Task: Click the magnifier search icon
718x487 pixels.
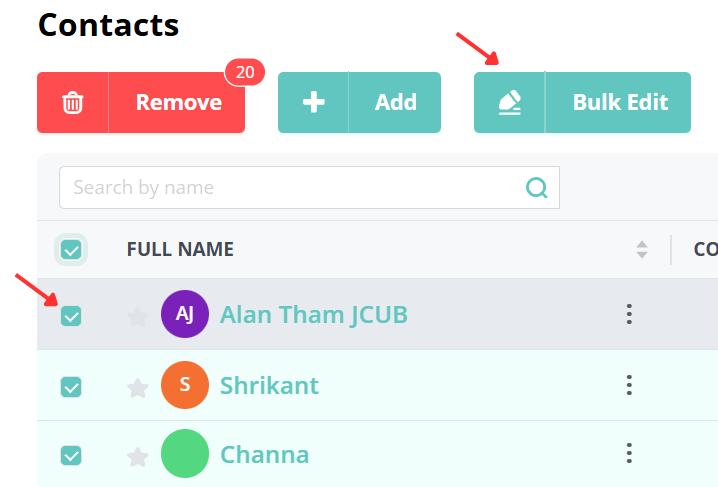Action: click(537, 188)
